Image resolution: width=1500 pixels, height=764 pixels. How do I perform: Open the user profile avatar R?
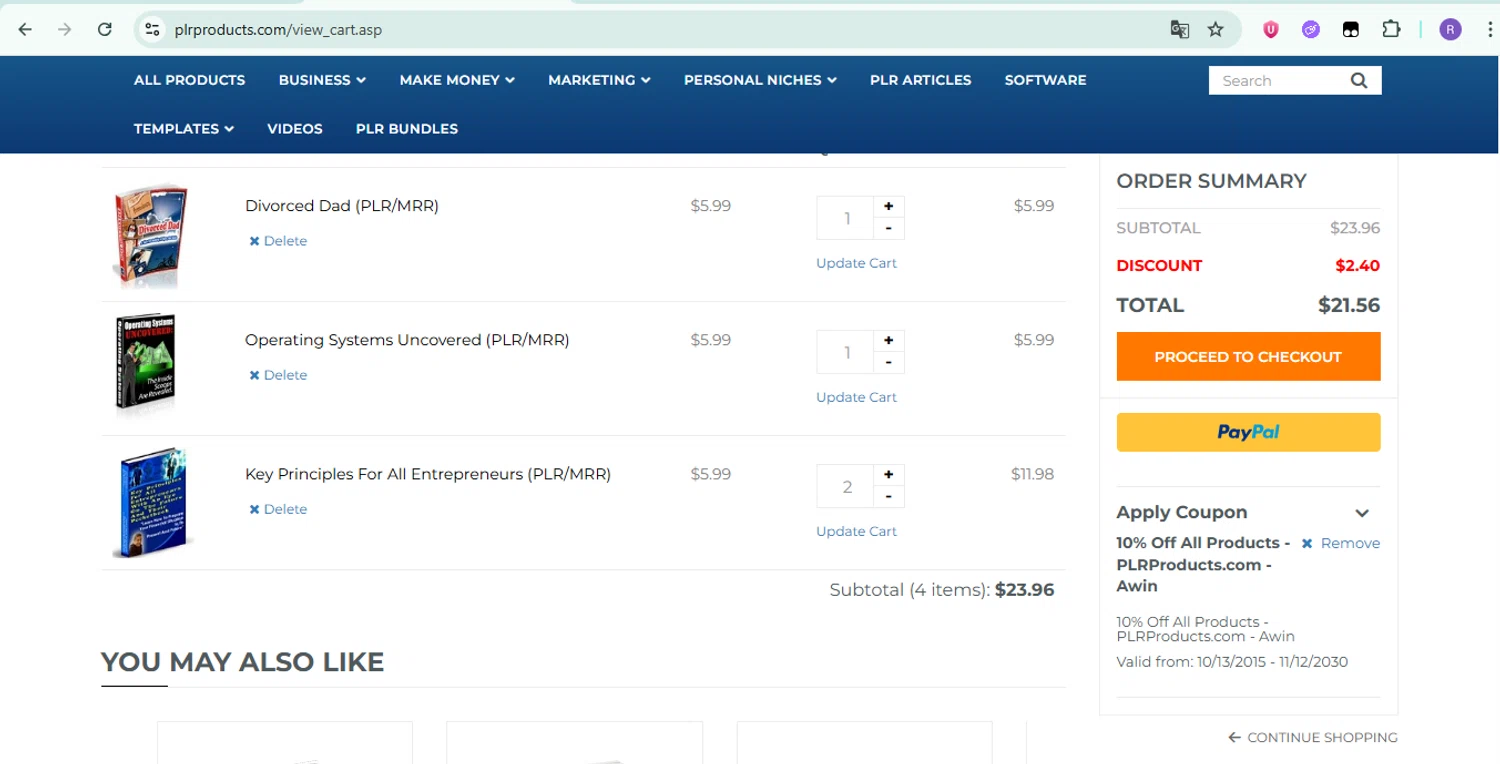[x=1450, y=29]
